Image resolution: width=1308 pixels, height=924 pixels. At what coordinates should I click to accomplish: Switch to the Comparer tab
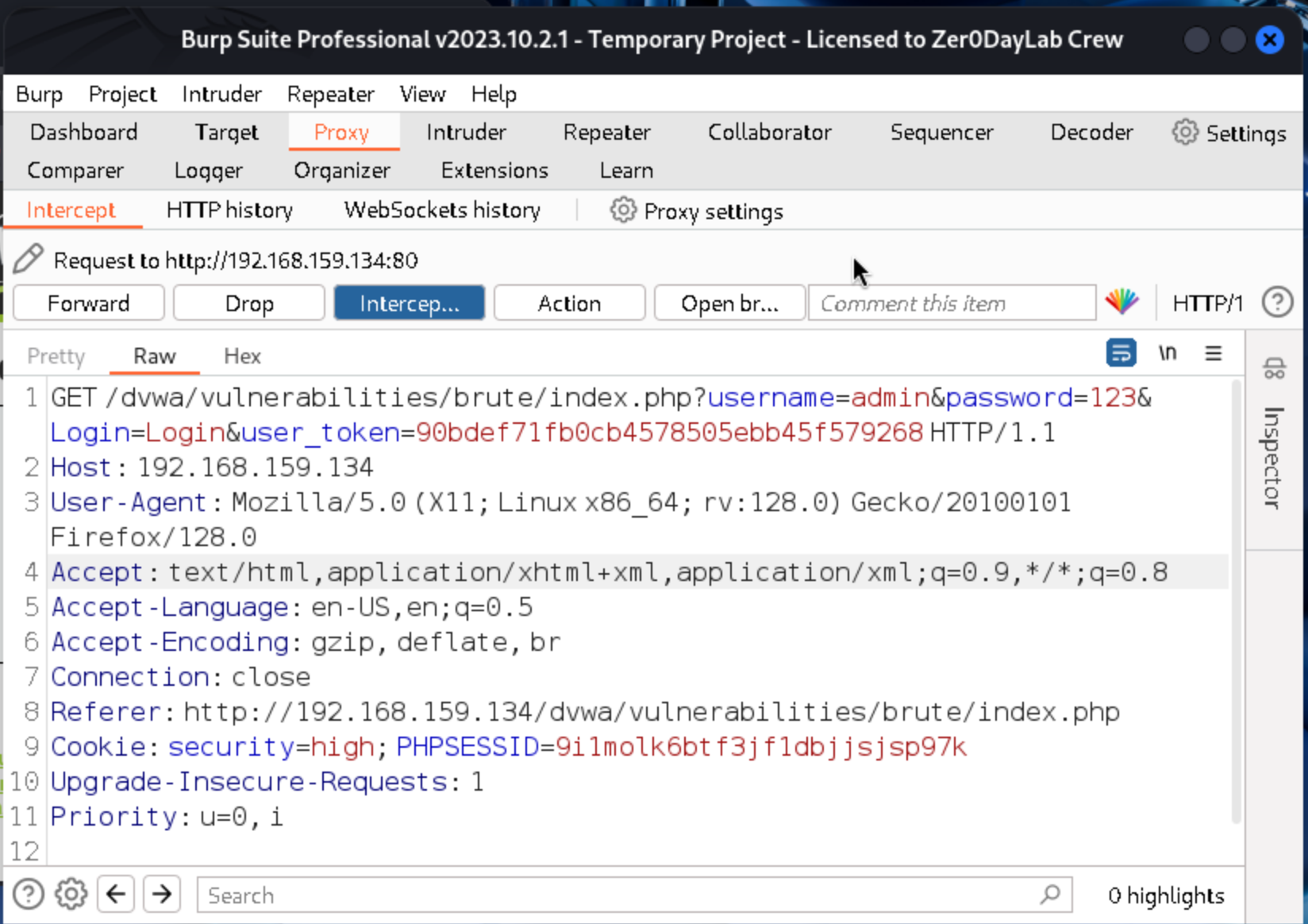[75, 170]
